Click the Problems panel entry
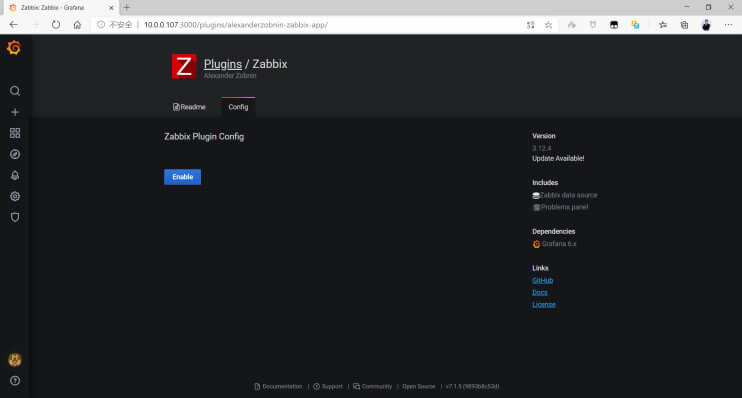This screenshot has height=398, width=742. pyautogui.click(x=560, y=207)
